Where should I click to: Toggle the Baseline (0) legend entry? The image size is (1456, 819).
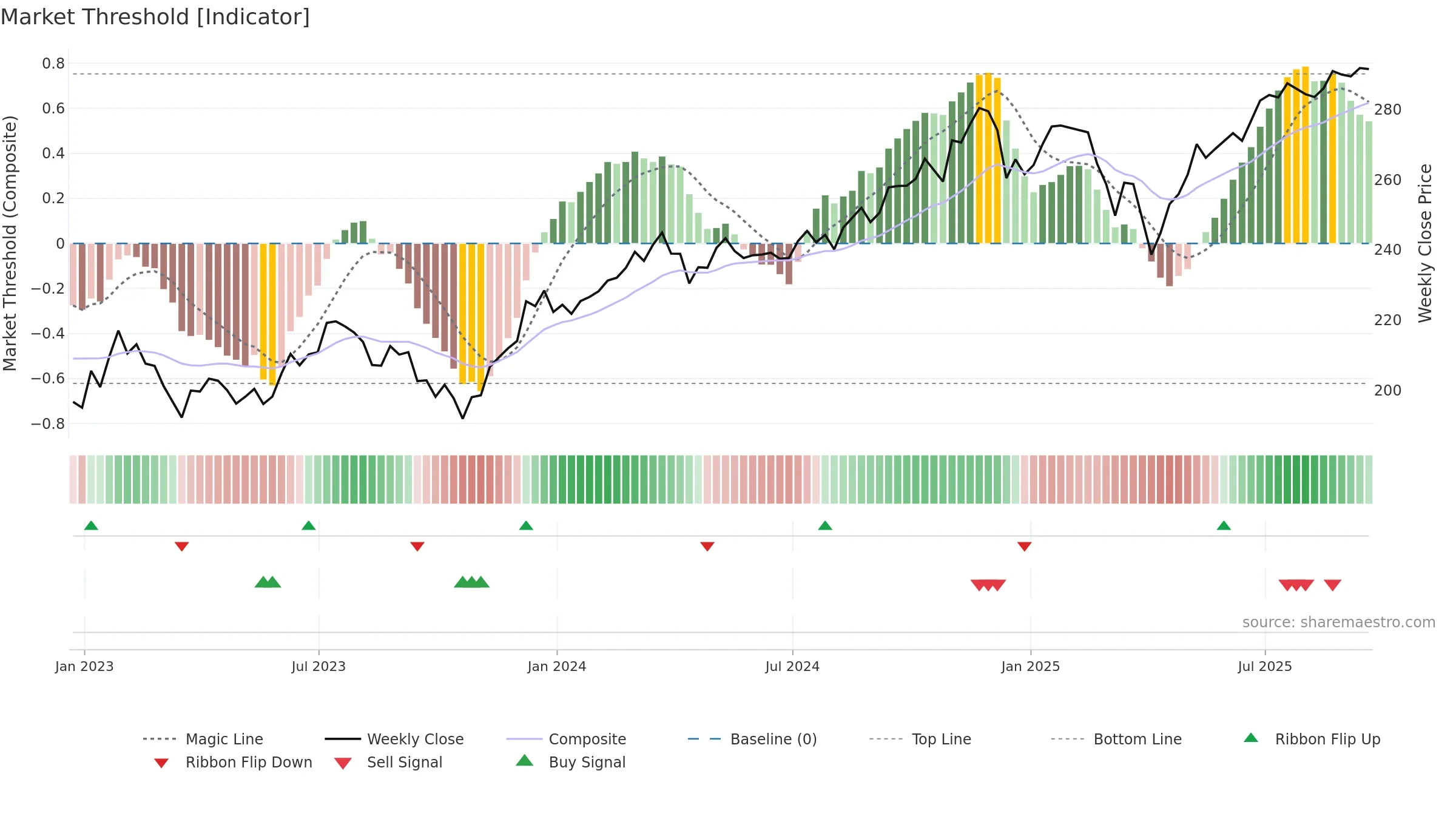click(752, 739)
